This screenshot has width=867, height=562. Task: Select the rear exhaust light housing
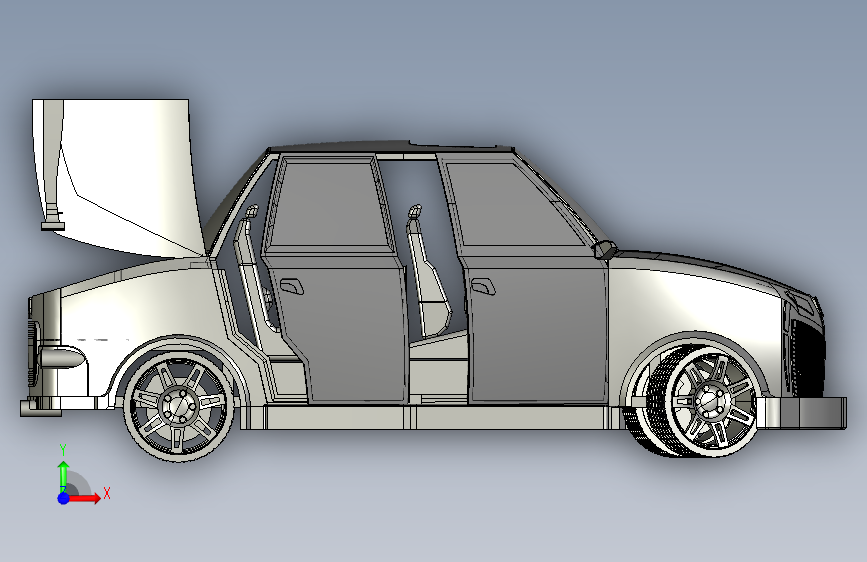62,357
